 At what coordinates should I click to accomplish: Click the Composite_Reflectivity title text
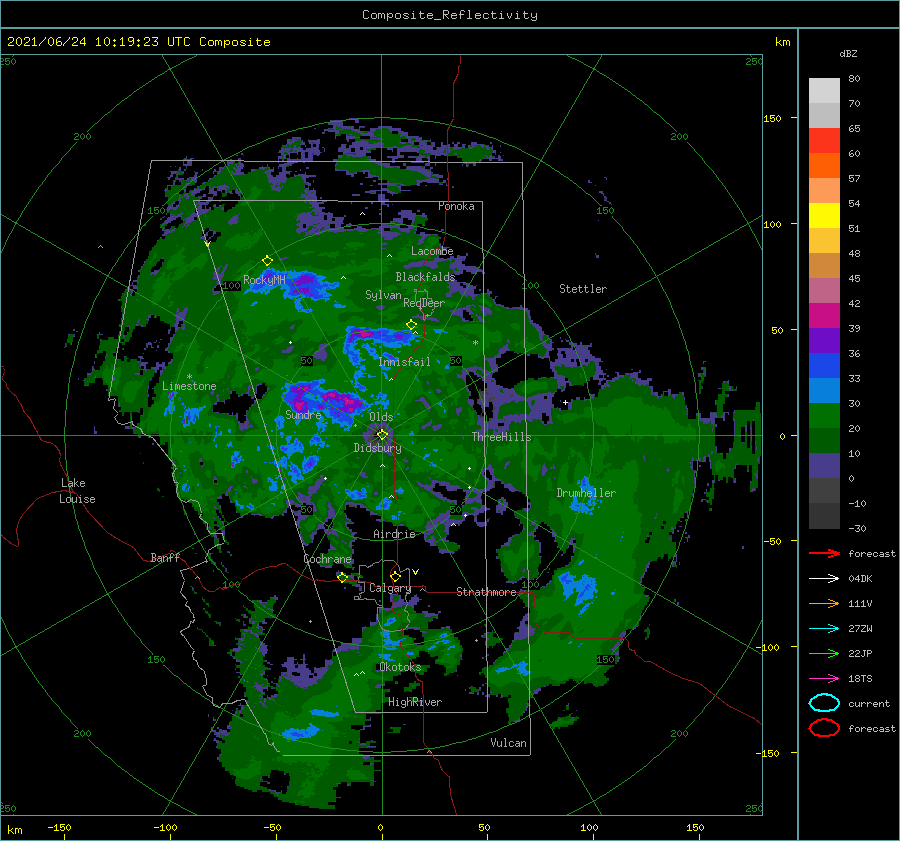point(450,15)
